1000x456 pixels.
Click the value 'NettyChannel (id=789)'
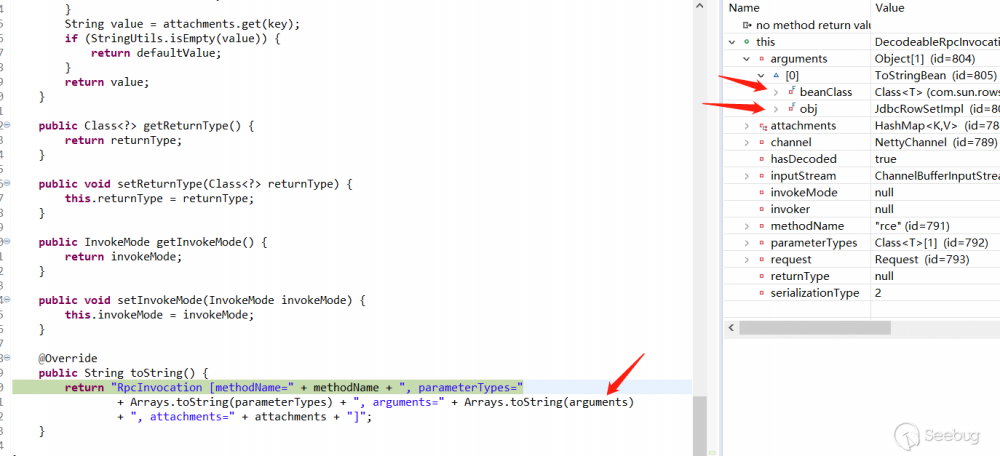point(934,142)
